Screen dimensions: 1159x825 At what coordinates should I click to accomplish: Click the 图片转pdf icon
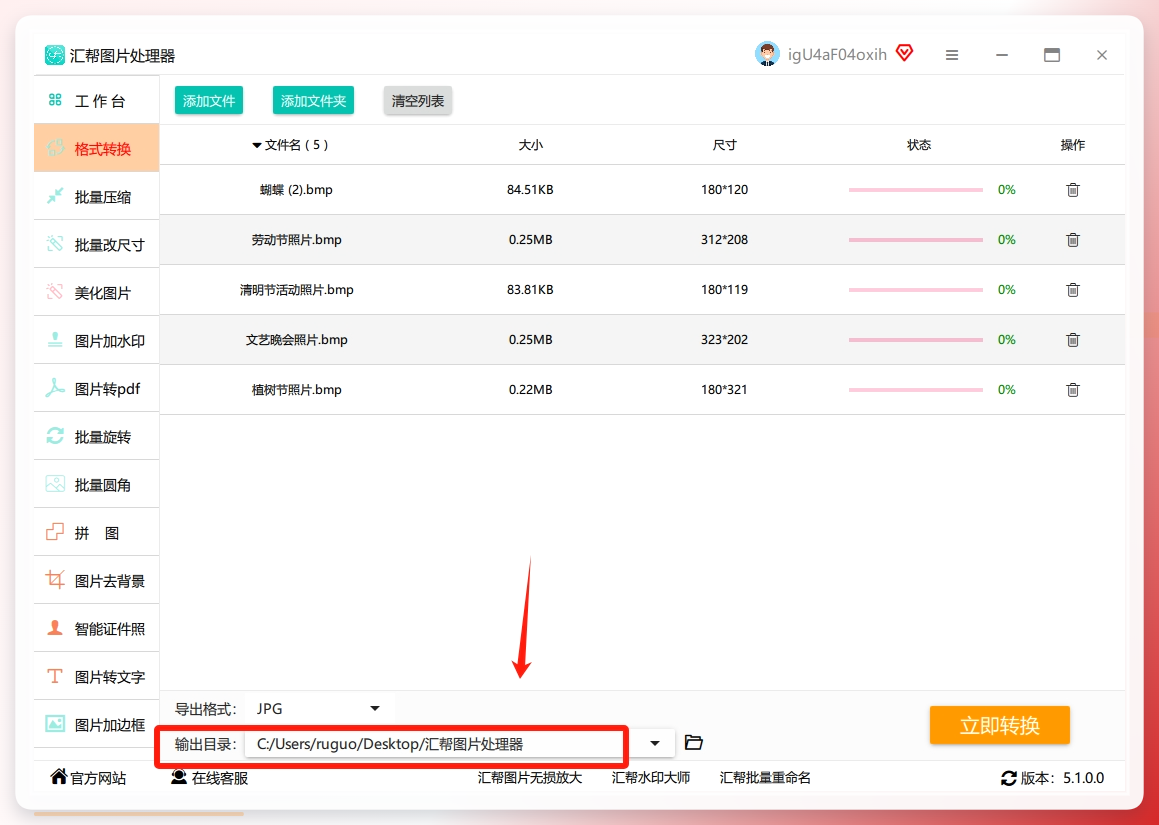click(x=55, y=388)
